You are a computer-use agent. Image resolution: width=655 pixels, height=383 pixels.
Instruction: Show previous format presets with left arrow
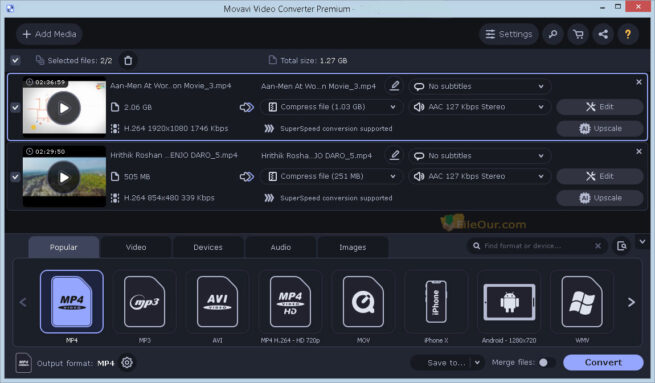pos(23,302)
